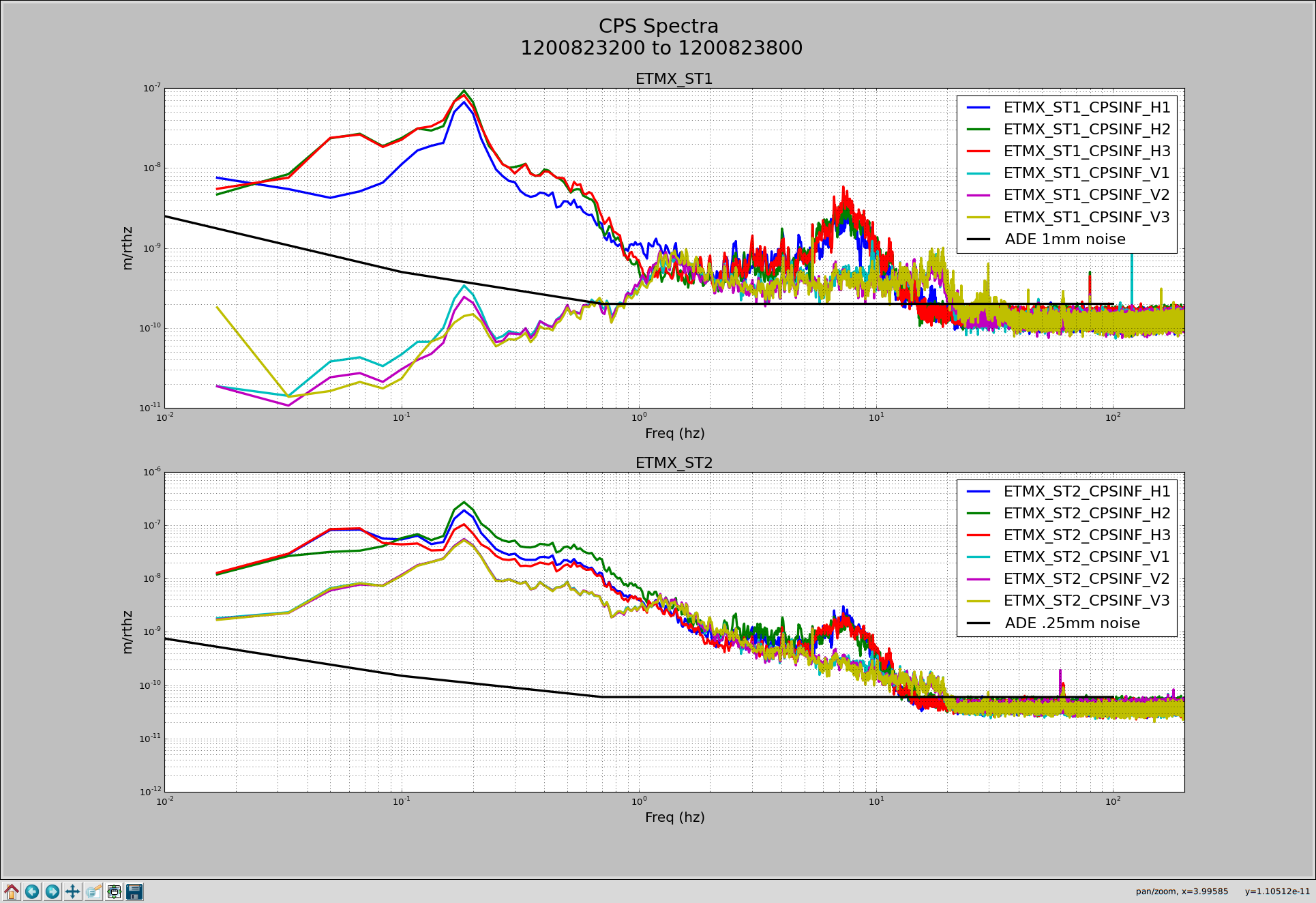Click the Save figure floppy icon
Viewport: 1316px width, 903px height.
134,891
